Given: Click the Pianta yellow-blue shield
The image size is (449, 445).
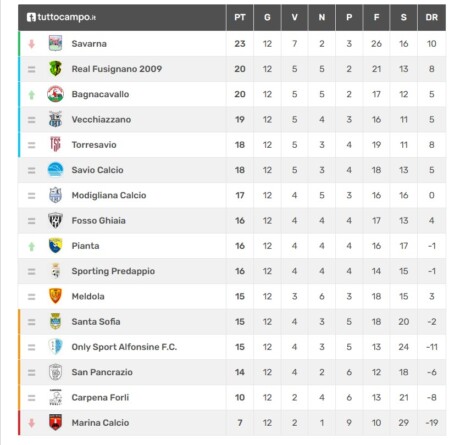Looking at the screenshot, I should click(55, 246).
